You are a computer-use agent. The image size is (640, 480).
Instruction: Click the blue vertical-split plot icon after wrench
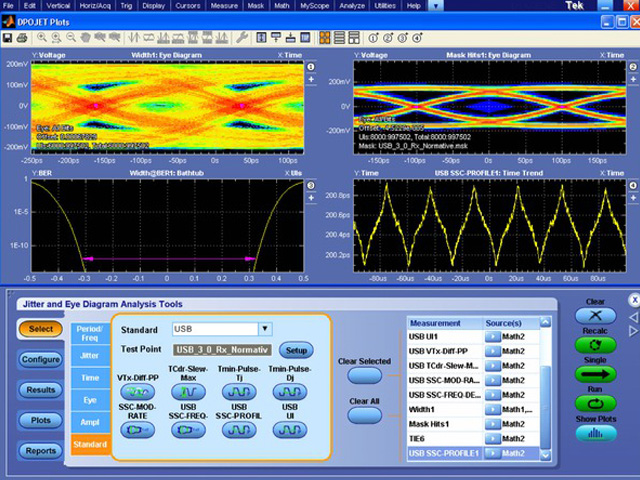pyautogui.click(x=261, y=38)
